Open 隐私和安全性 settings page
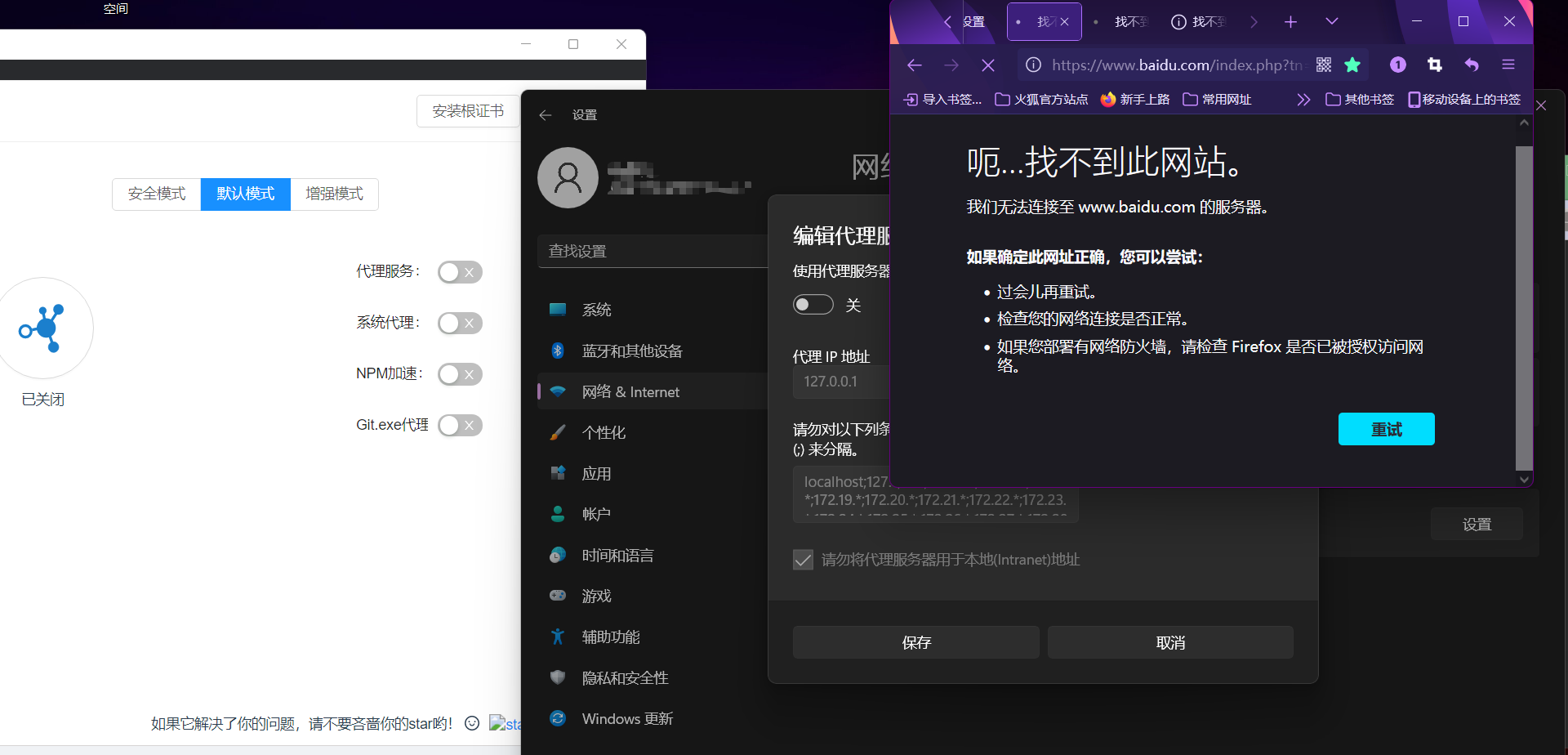 point(625,677)
